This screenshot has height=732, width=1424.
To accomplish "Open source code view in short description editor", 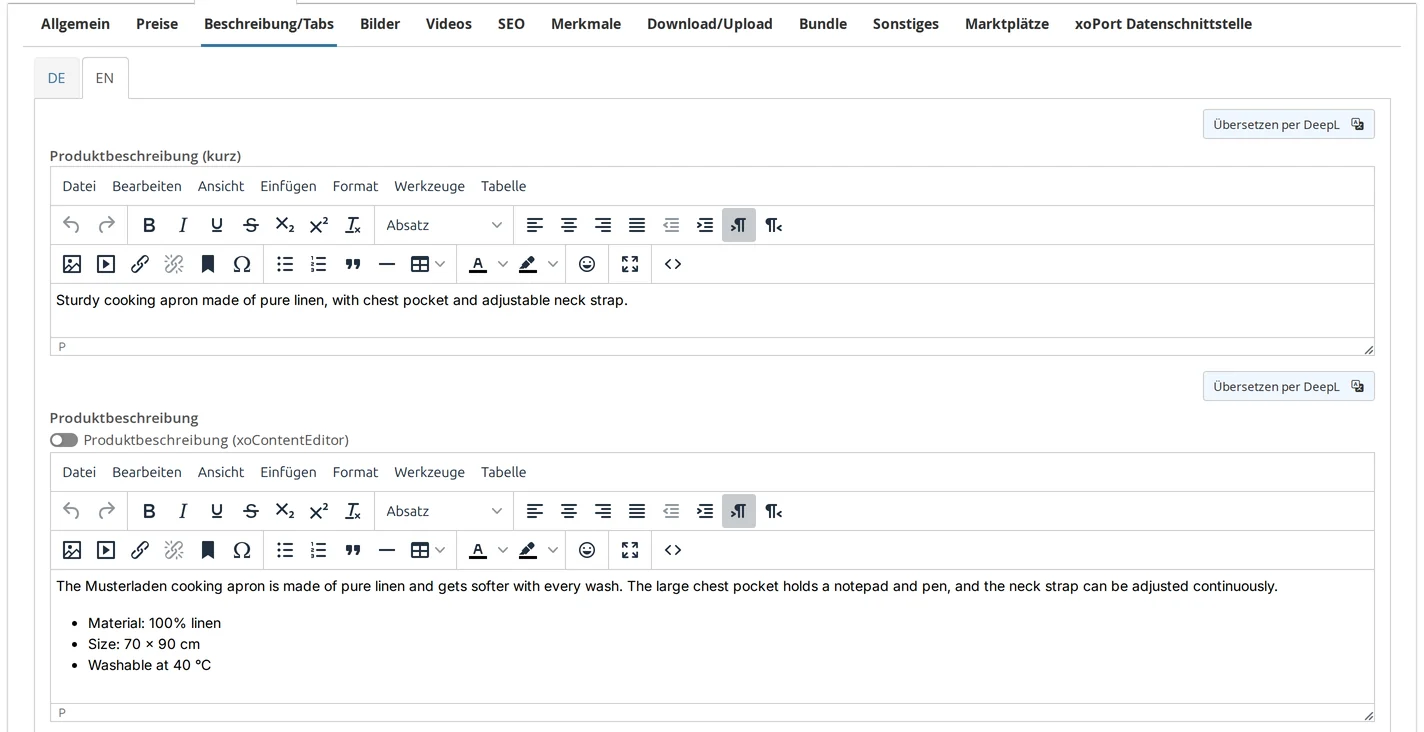I will 673,264.
